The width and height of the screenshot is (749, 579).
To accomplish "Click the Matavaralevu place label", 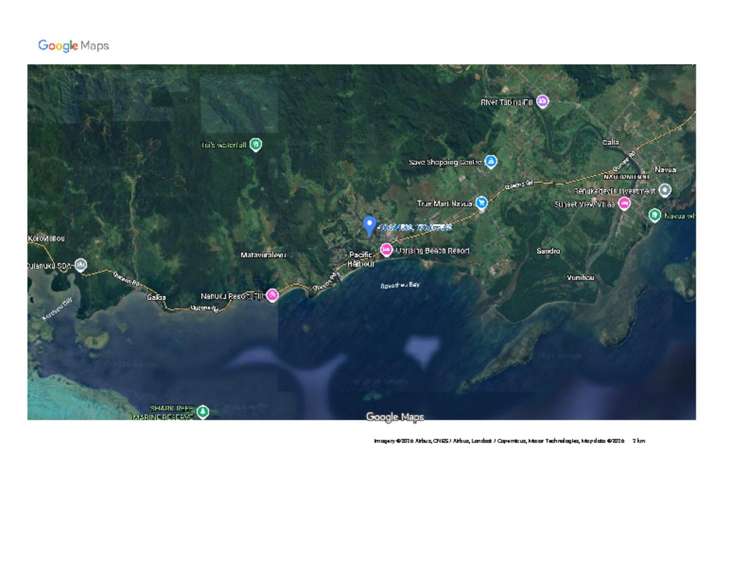I will (263, 255).
